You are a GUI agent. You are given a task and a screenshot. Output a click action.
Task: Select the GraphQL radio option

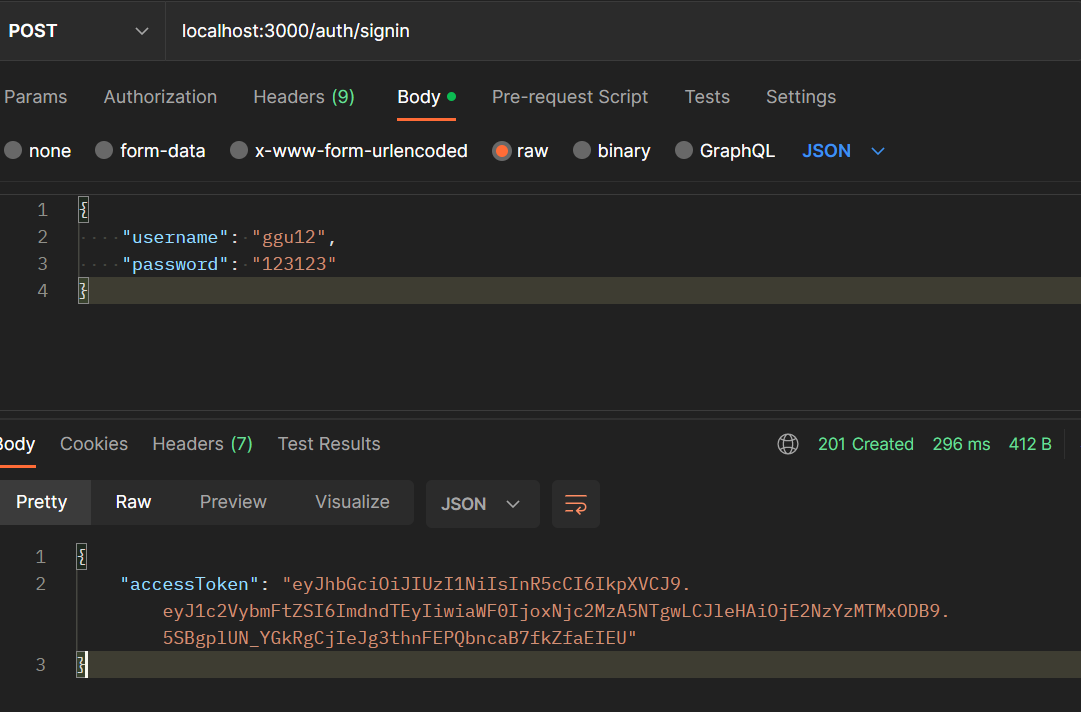coord(684,150)
